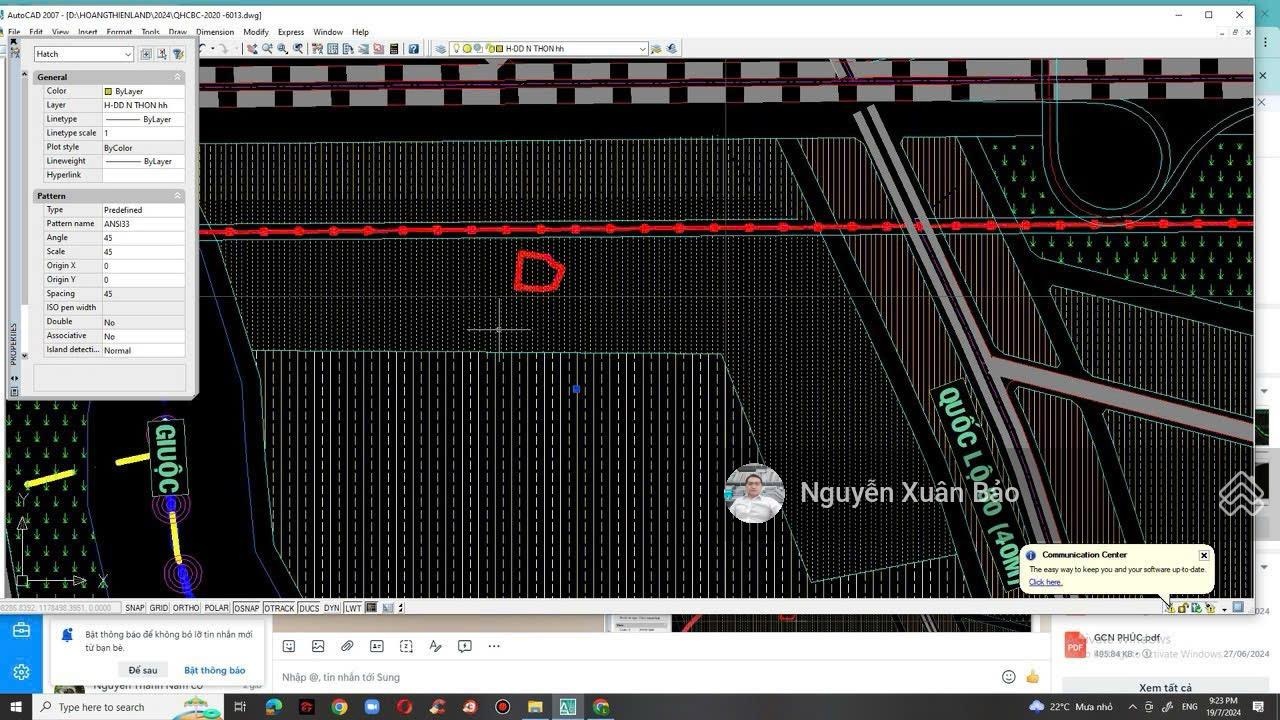1280x720 pixels.
Task: Open the Layer Properties Manager icon
Action: click(x=440, y=49)
